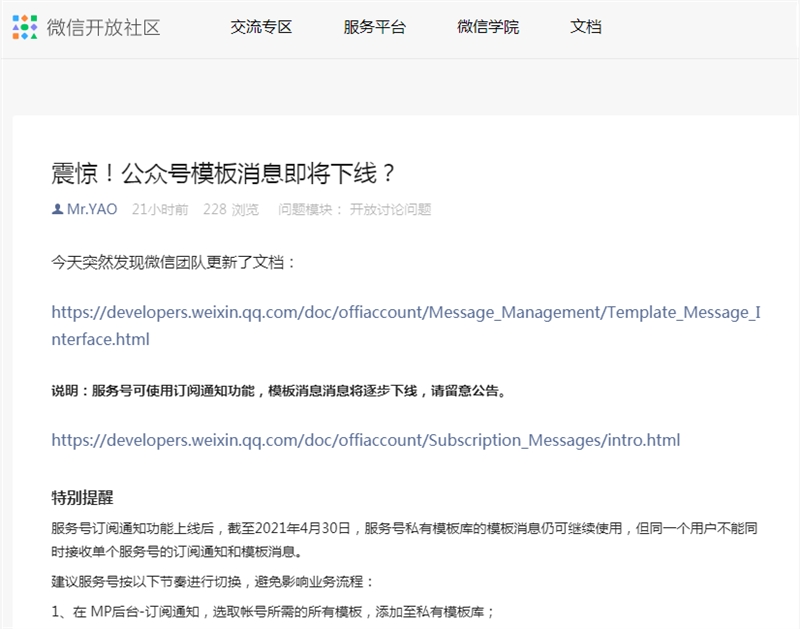
Task: Open the 微信开放社区 home title
Action: pos(104,28)
